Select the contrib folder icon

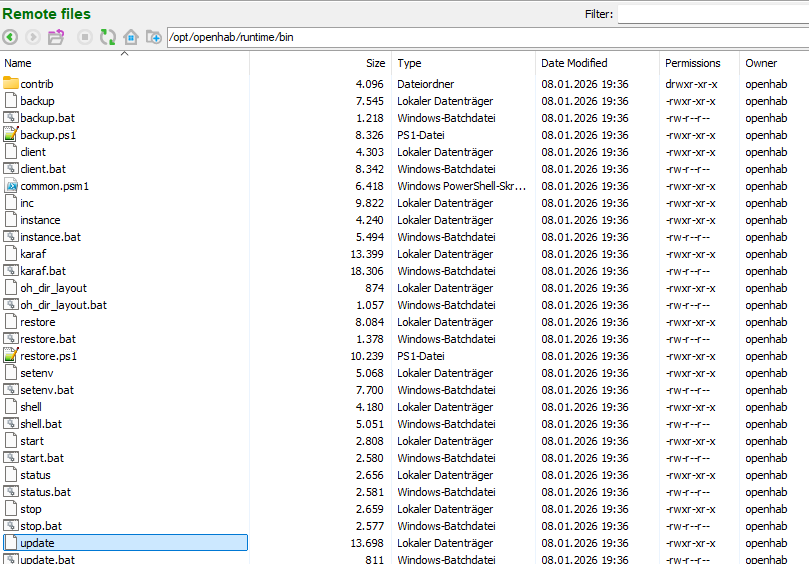coord(11,84)
